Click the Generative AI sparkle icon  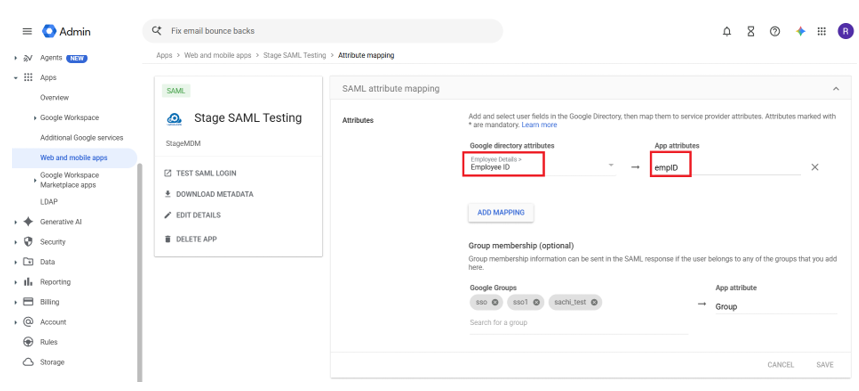(28, 222)
